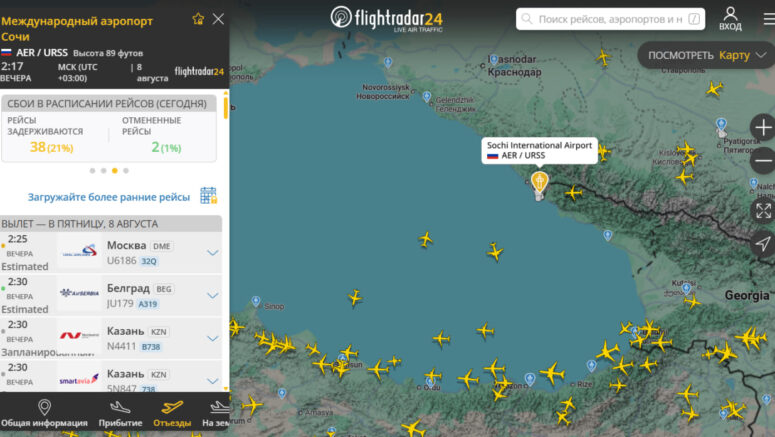Click Загружайте более ранние рейсы link
Image resolution: width=775 pixels, height=437 pixels.
(109, 197)
